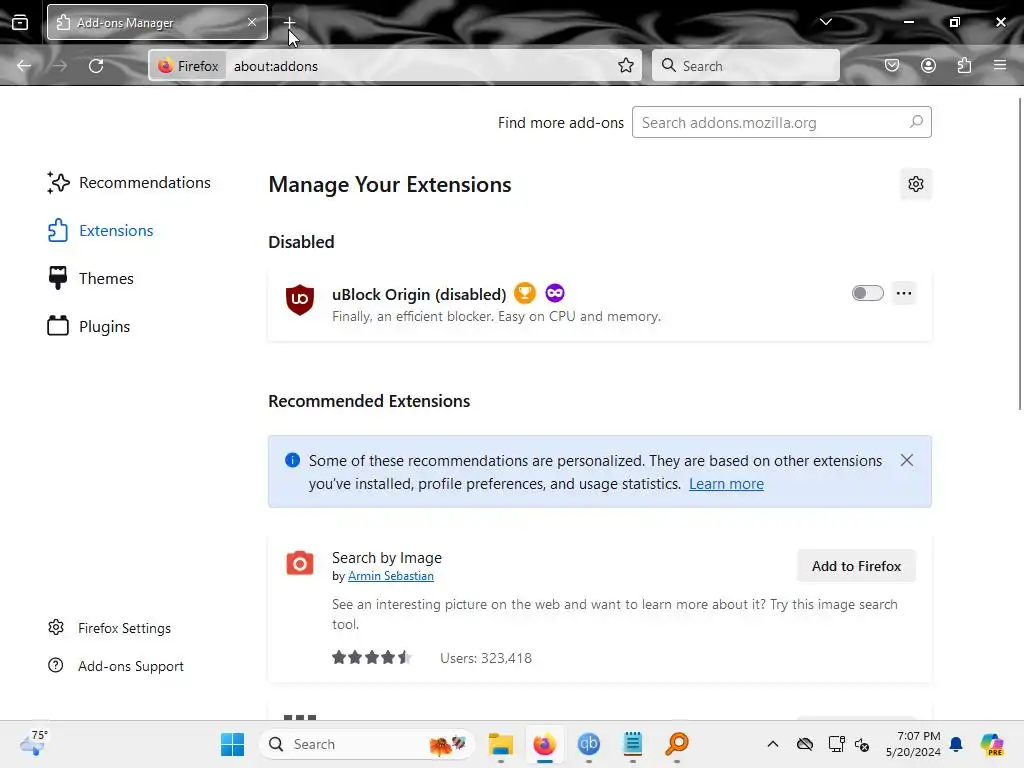
Task: Click the uBlock Origin shield icon
Action: (x=300, y=300)
